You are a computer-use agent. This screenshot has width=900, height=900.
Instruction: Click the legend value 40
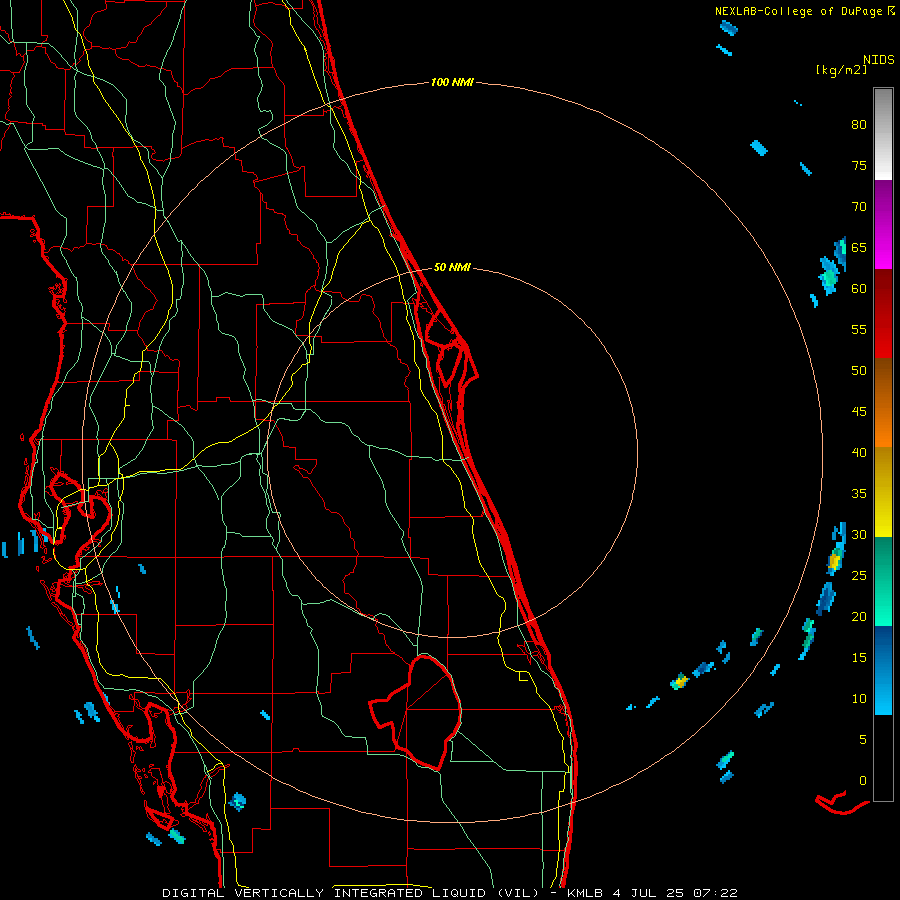[x=859, y=453]
